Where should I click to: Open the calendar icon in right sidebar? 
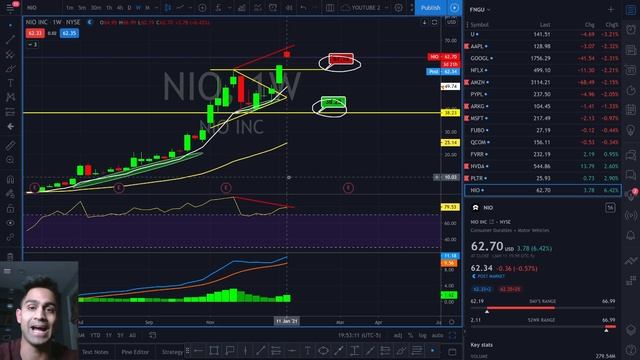coord(631,109)
